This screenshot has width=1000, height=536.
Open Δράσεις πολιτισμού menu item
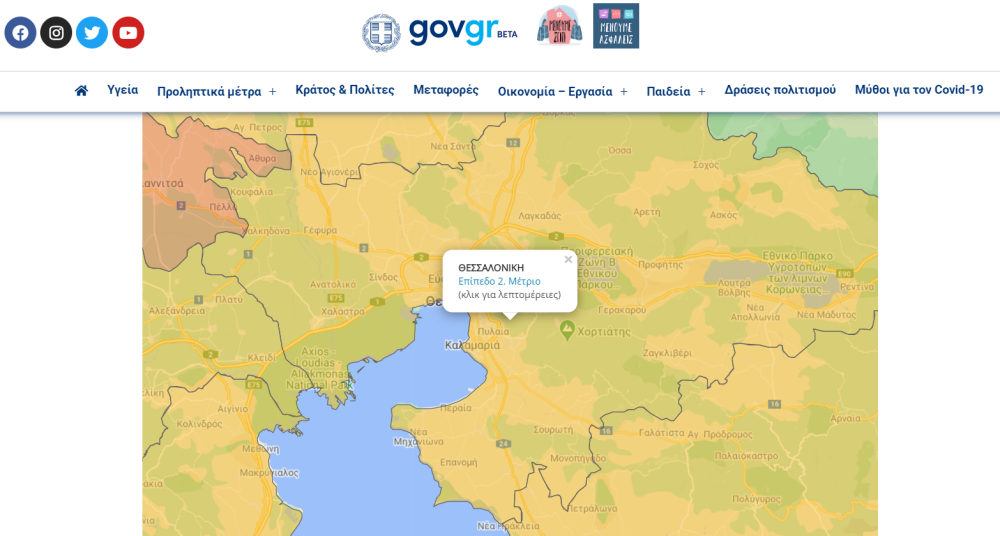[780, 90]
